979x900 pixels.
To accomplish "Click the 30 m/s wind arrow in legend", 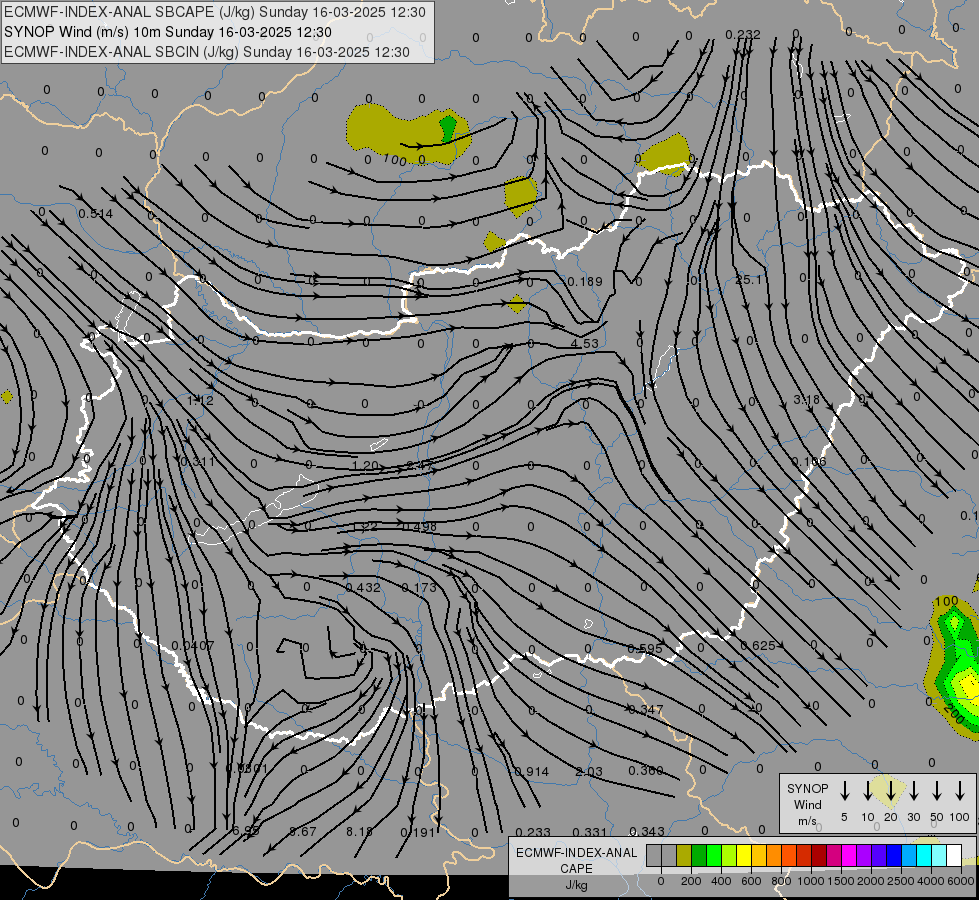I will coord(914,791).
